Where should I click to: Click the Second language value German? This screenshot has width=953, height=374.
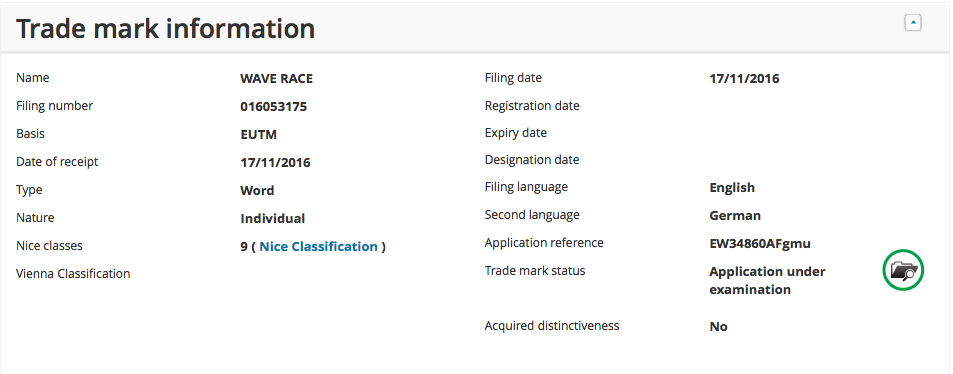735,216
